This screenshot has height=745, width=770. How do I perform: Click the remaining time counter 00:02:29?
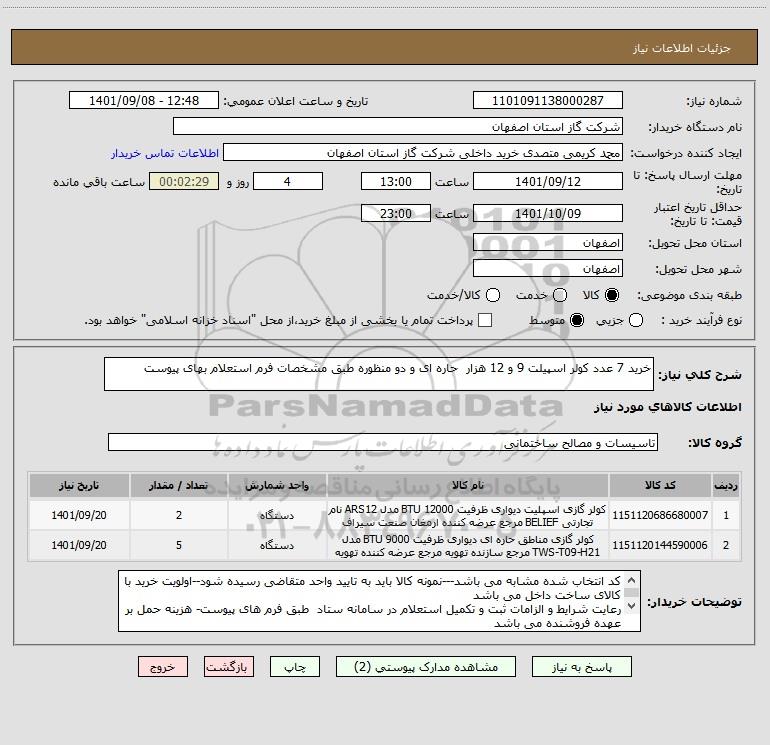184,181
